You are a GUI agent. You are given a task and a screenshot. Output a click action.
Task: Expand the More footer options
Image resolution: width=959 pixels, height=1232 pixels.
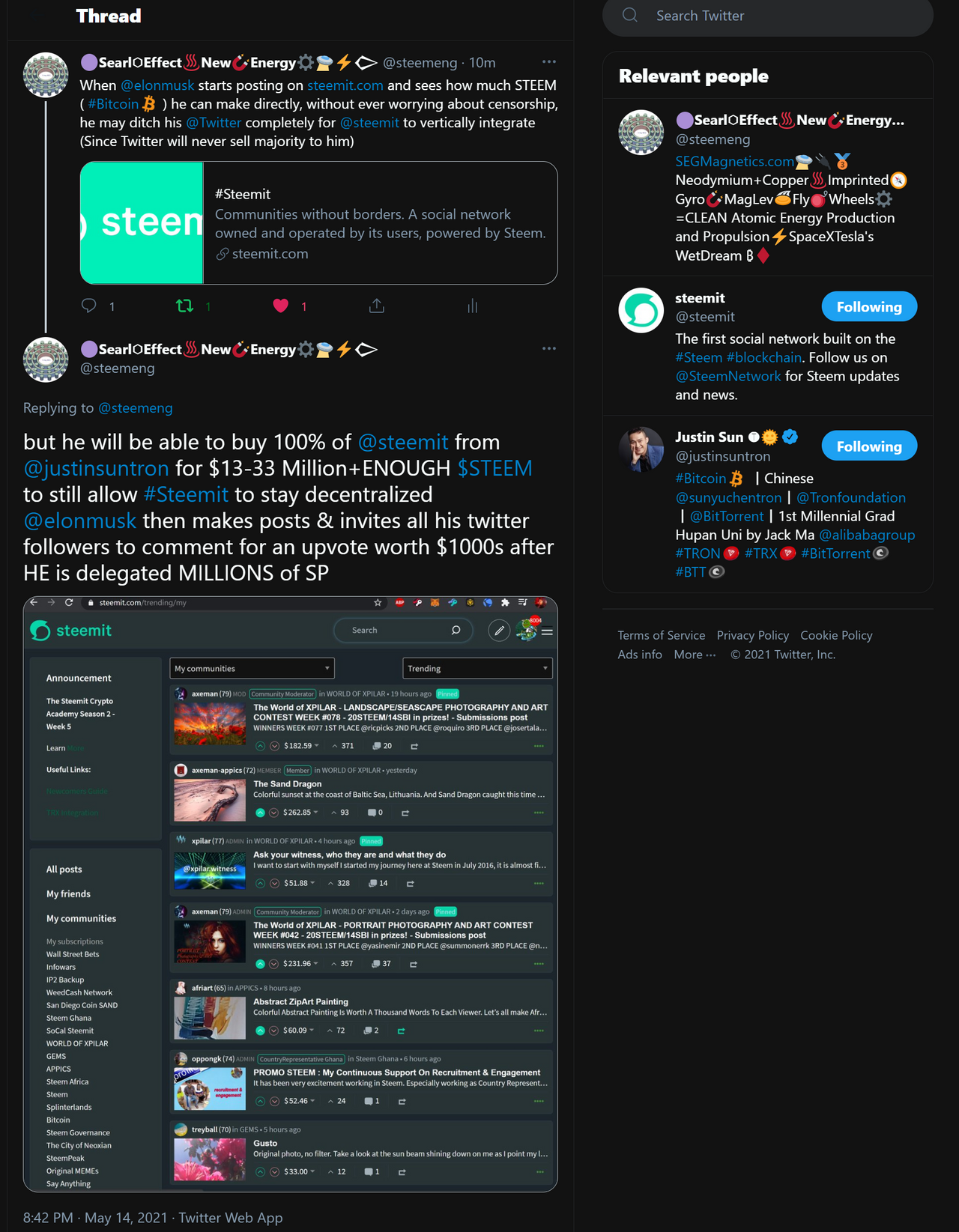tap(695, 654)
